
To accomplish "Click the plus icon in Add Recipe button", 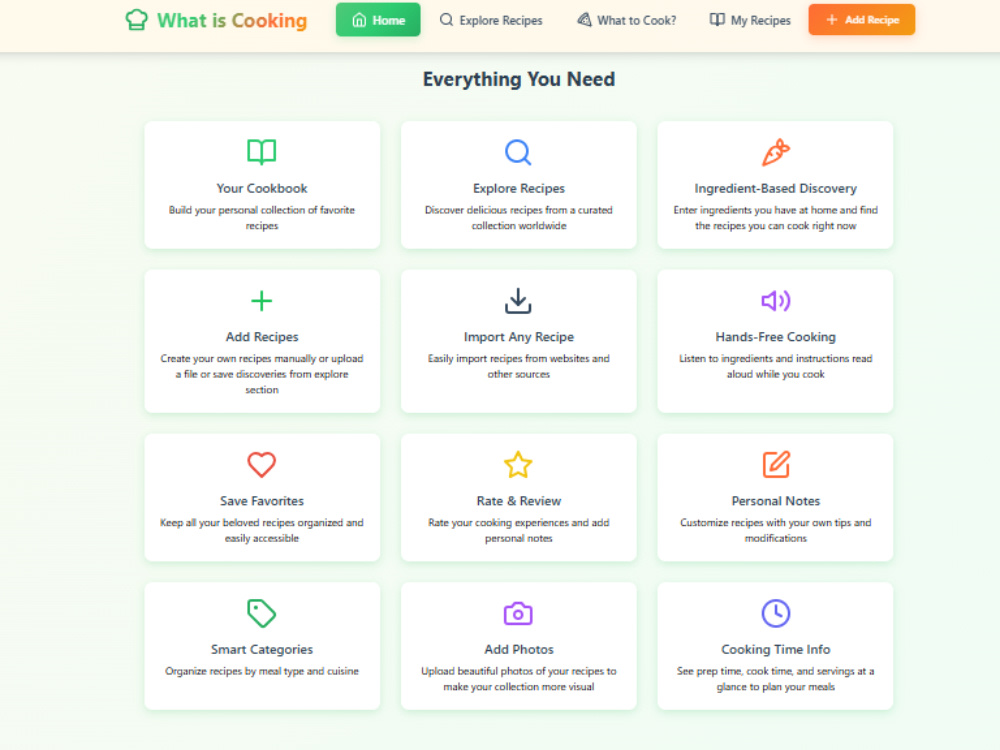I will (x=832, y=20).
